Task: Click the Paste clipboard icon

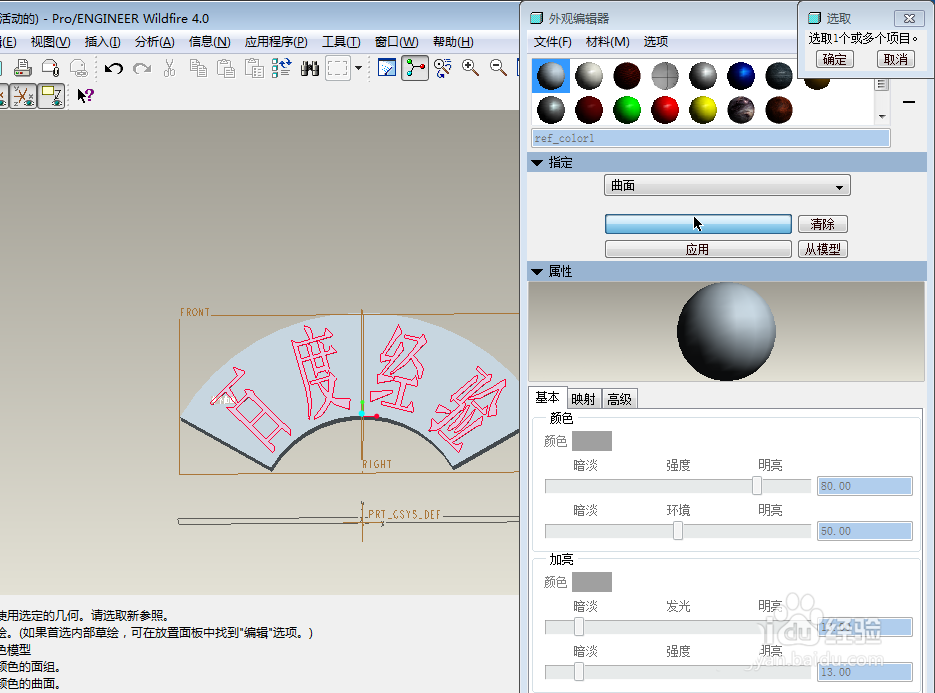Action: (x=225, y=68)
